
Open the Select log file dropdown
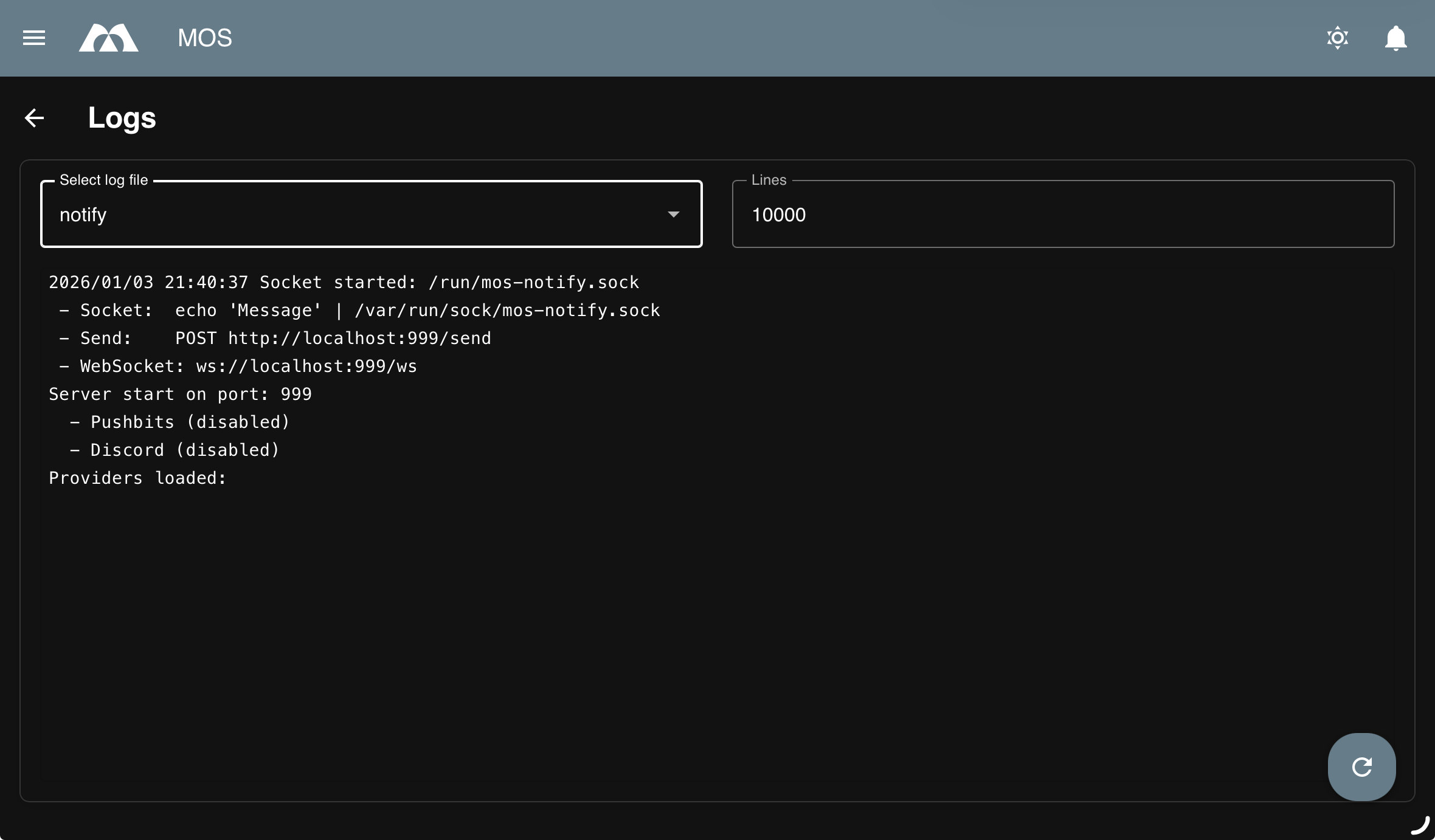[371, 214]
